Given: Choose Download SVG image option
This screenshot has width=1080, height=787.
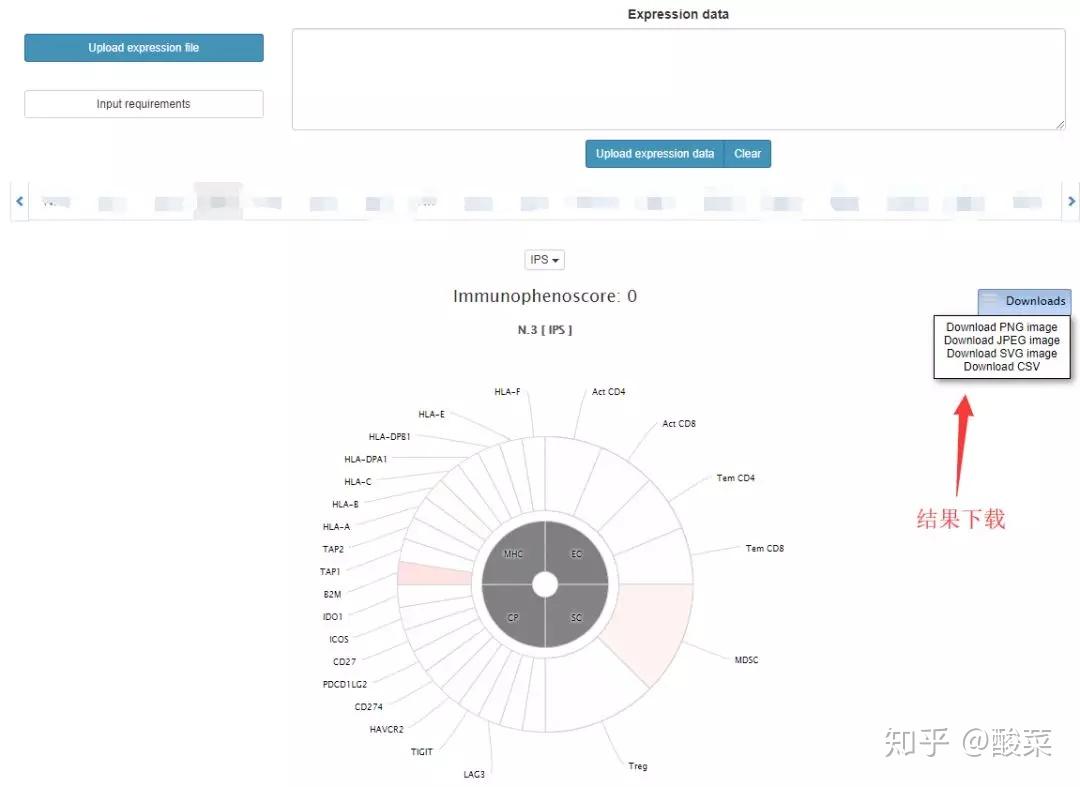Looking at the screenshot, I should 1001,353.
